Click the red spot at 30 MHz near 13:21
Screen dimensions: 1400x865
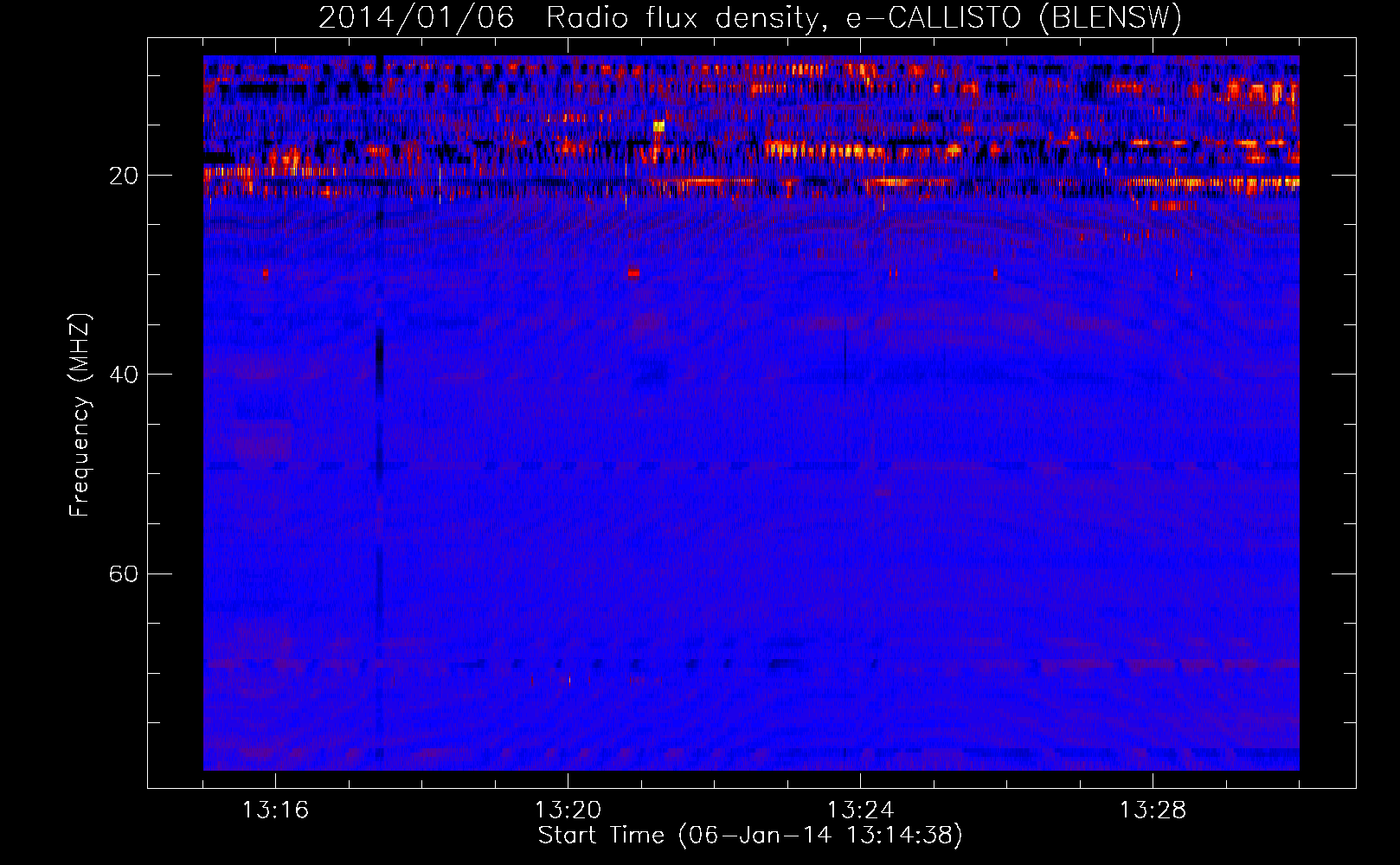coord(633,273)
